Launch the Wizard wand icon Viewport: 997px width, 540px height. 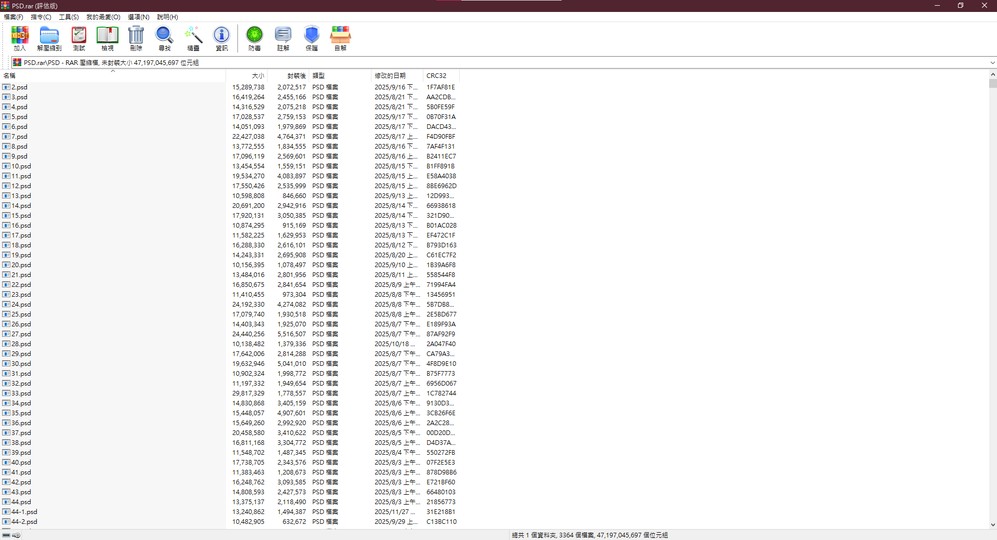click(193, 34)
